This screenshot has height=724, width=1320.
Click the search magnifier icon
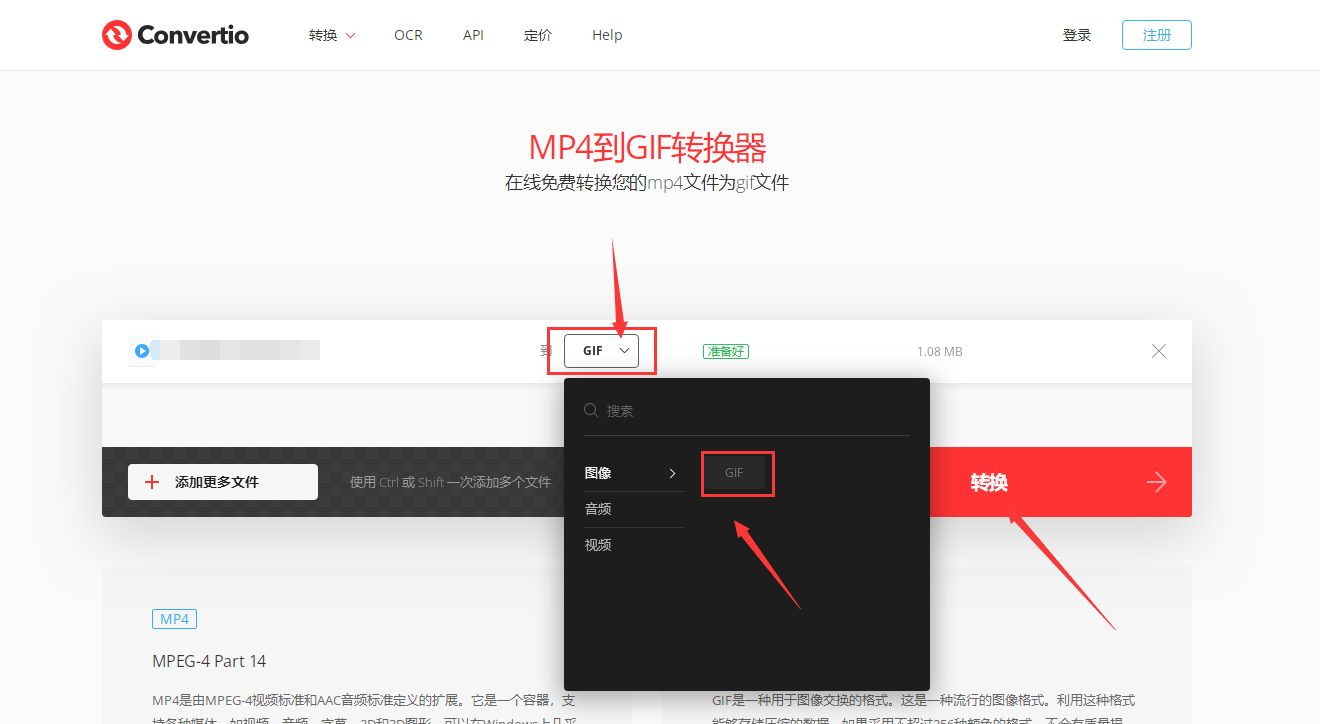[591, 410]
